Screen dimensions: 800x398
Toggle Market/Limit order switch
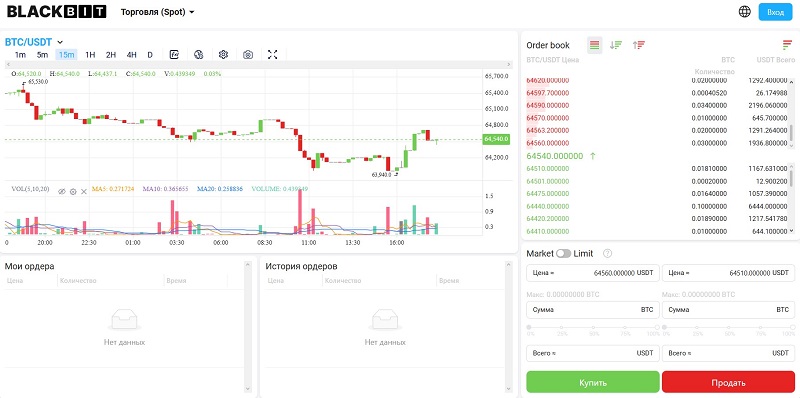pyautogui.click(x=563, y=254)
